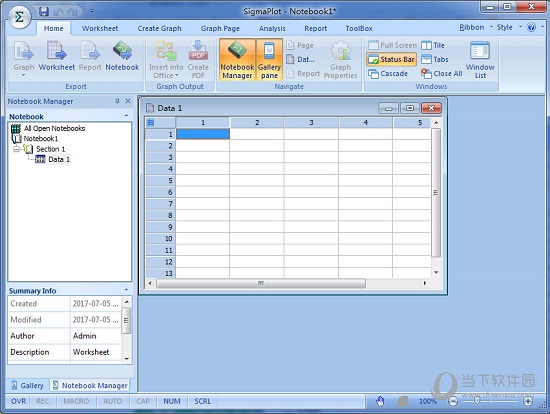Click the zoom slider handle

coord(477,401)
